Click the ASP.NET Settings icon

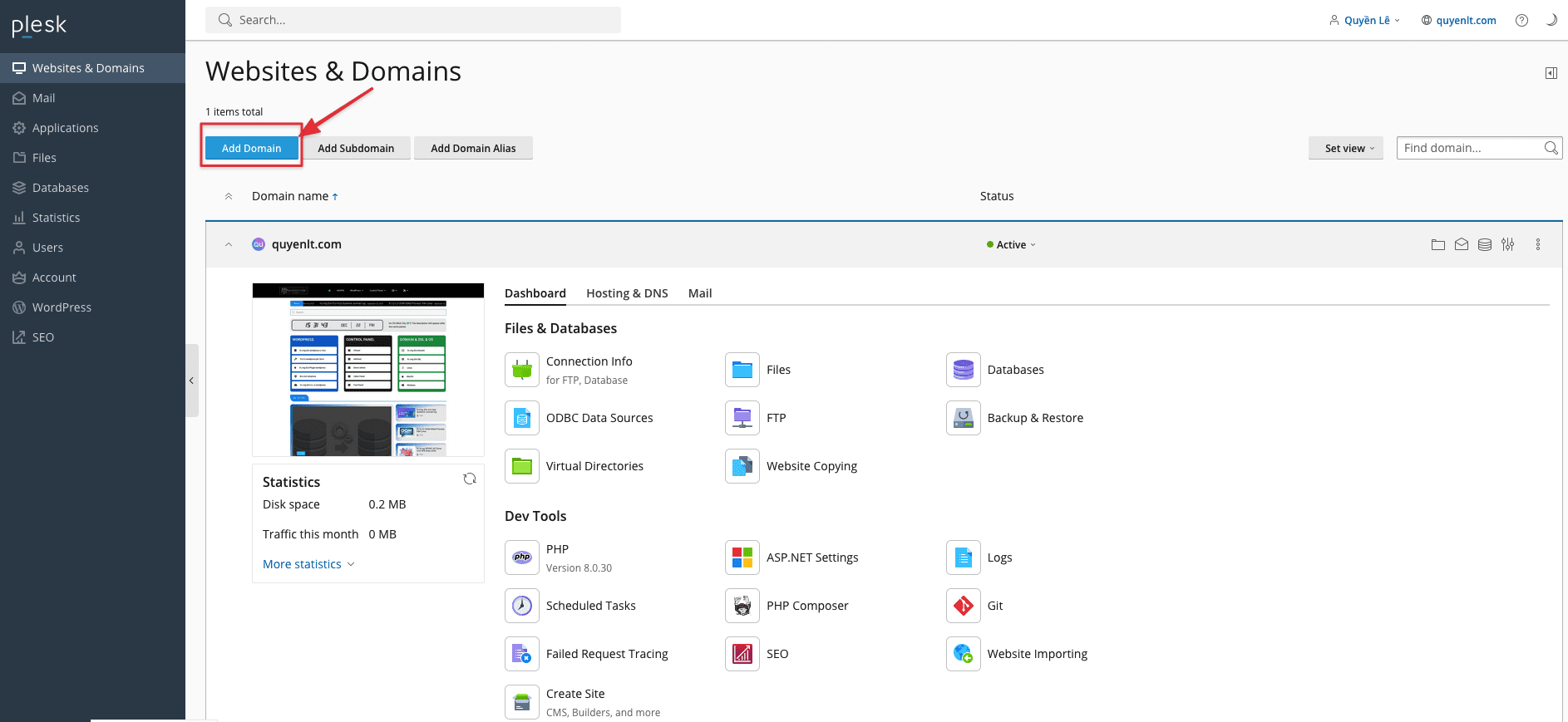(x=742, y=557)
